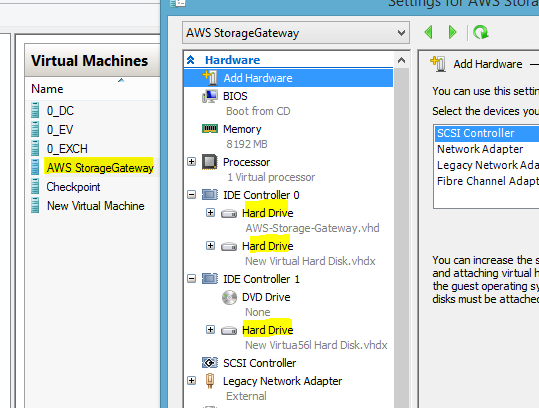539x408 pixels.
Task: Click External under Legacy Network Adapter
Action: (246, 396)
